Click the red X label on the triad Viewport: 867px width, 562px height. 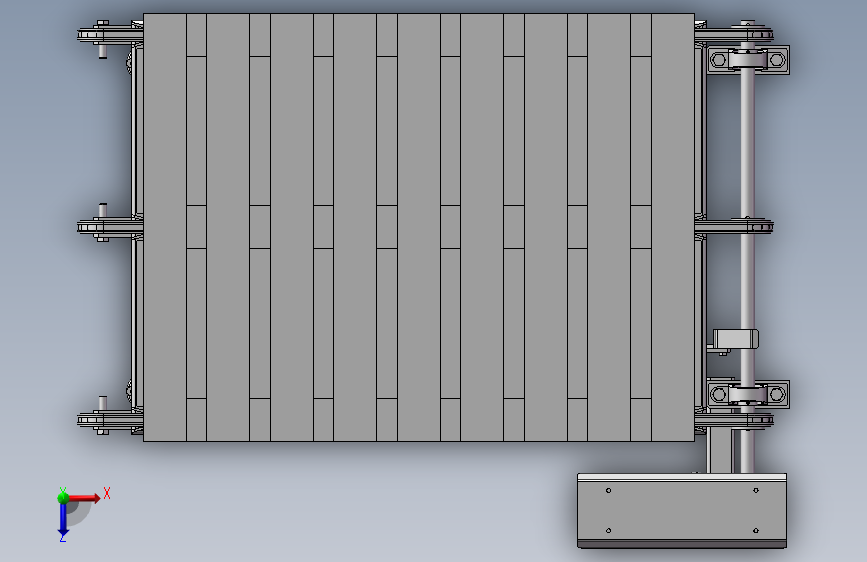pos(107,493)
